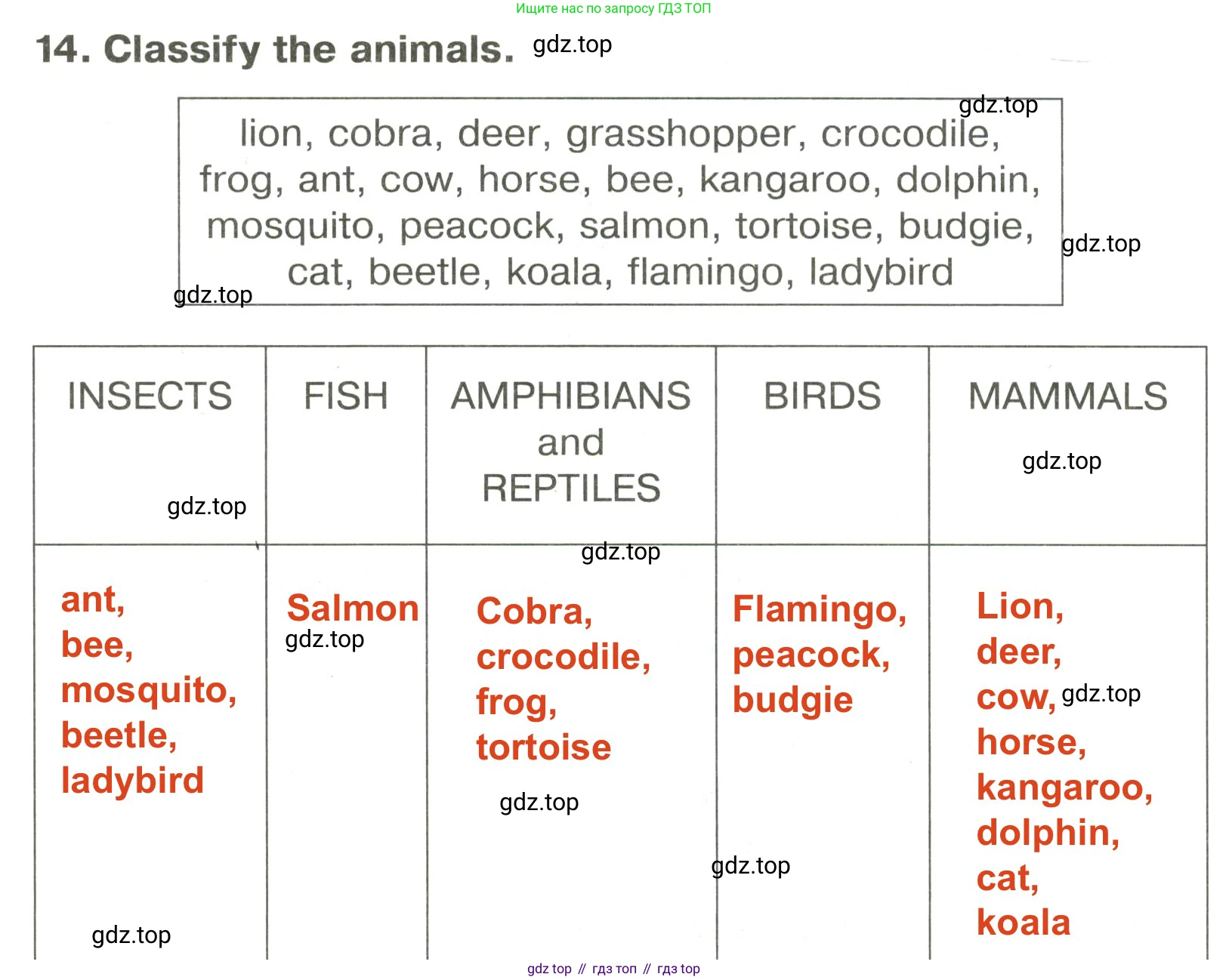
Task: Click the word "grasshopper" in the word box
Action: tap(681, 134)
